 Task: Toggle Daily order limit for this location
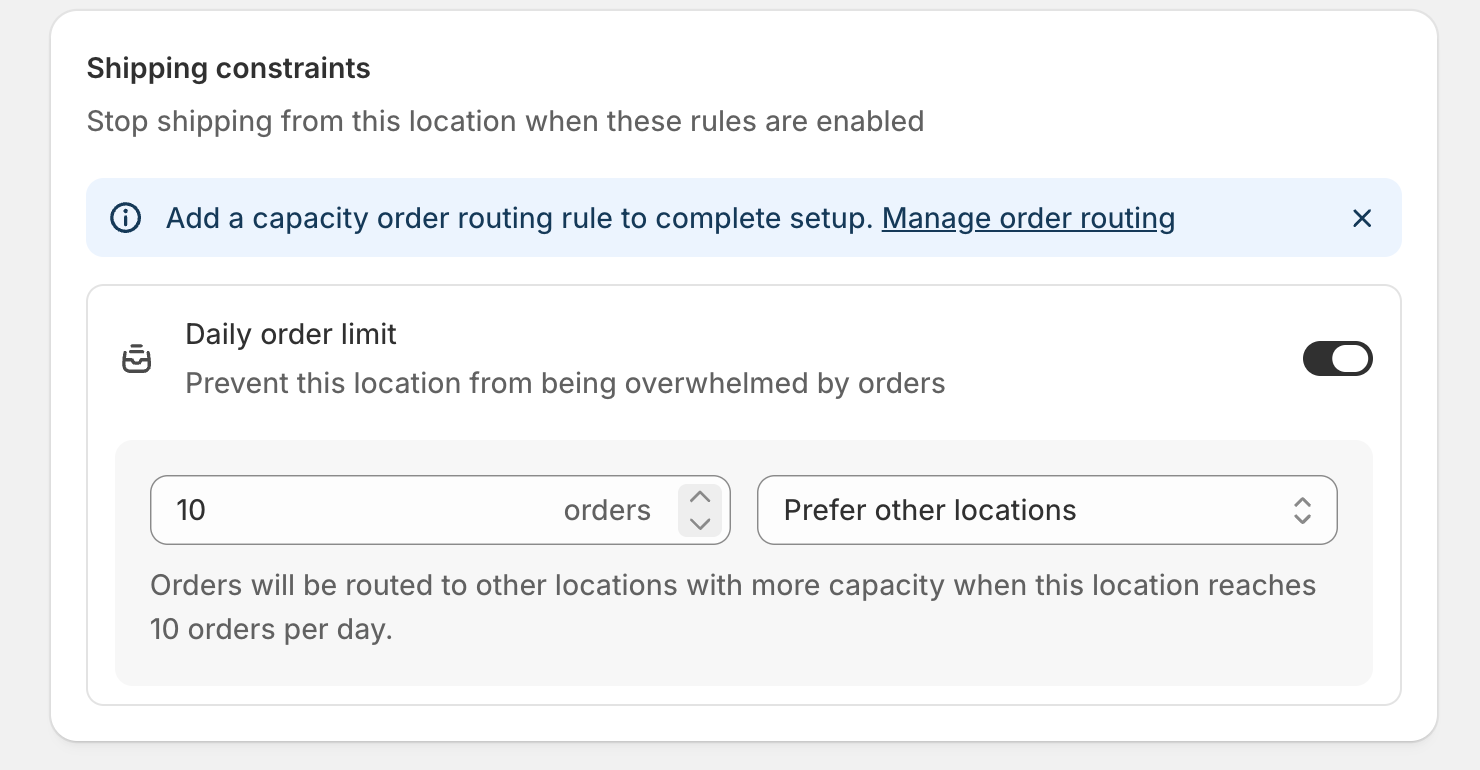[1338, 358]
